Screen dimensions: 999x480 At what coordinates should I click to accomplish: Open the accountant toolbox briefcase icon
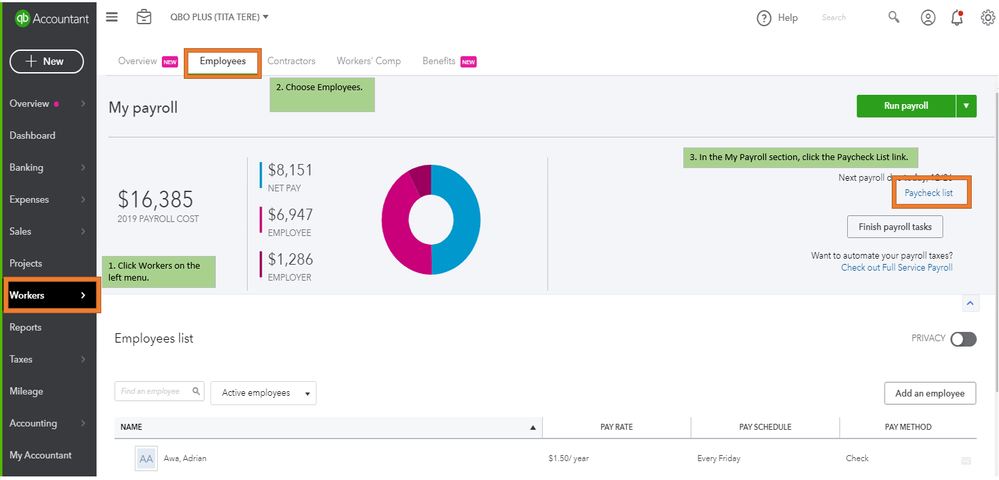(145, 17)
